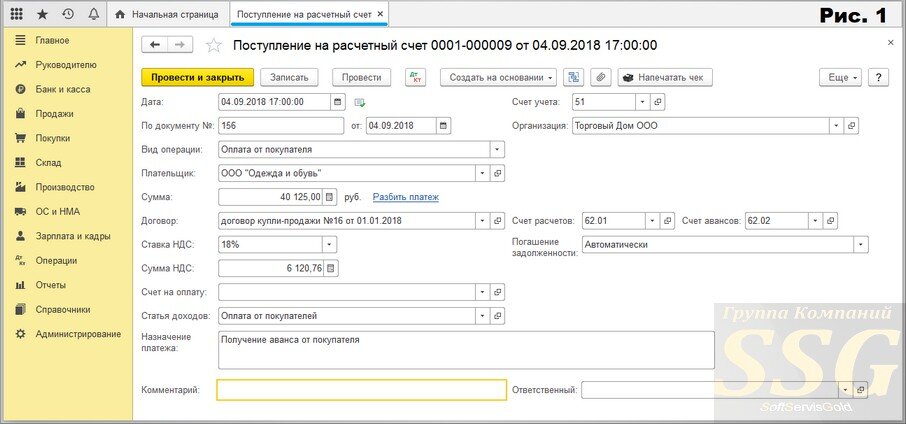Image resolution: width=906 pixels, height=424 pixels.
Task: Open Счет авансов 62.02 record icon
Action: pyautogui.click(x=830, y=221)
